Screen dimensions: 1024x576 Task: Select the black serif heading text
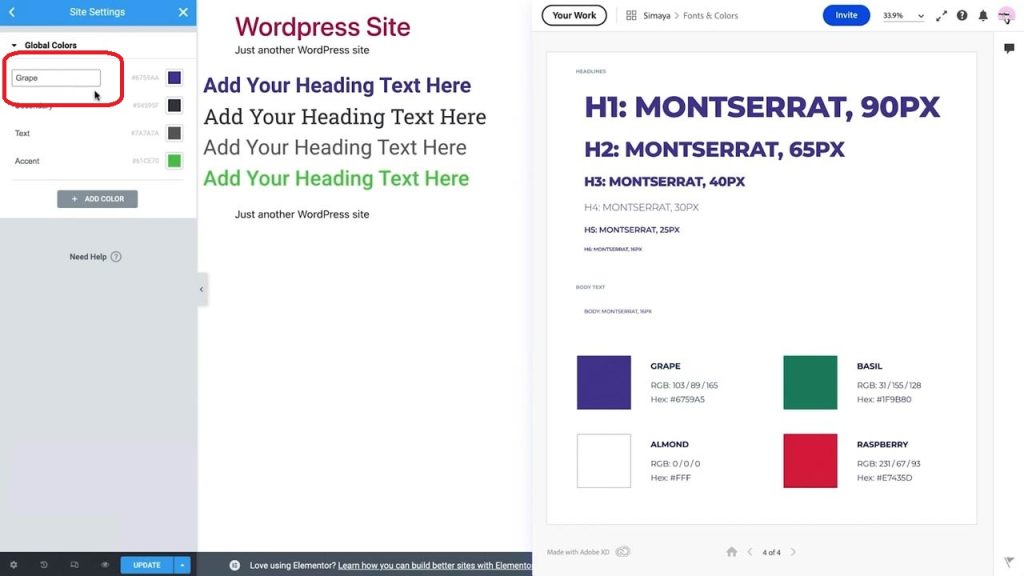(x=345, y=117)
